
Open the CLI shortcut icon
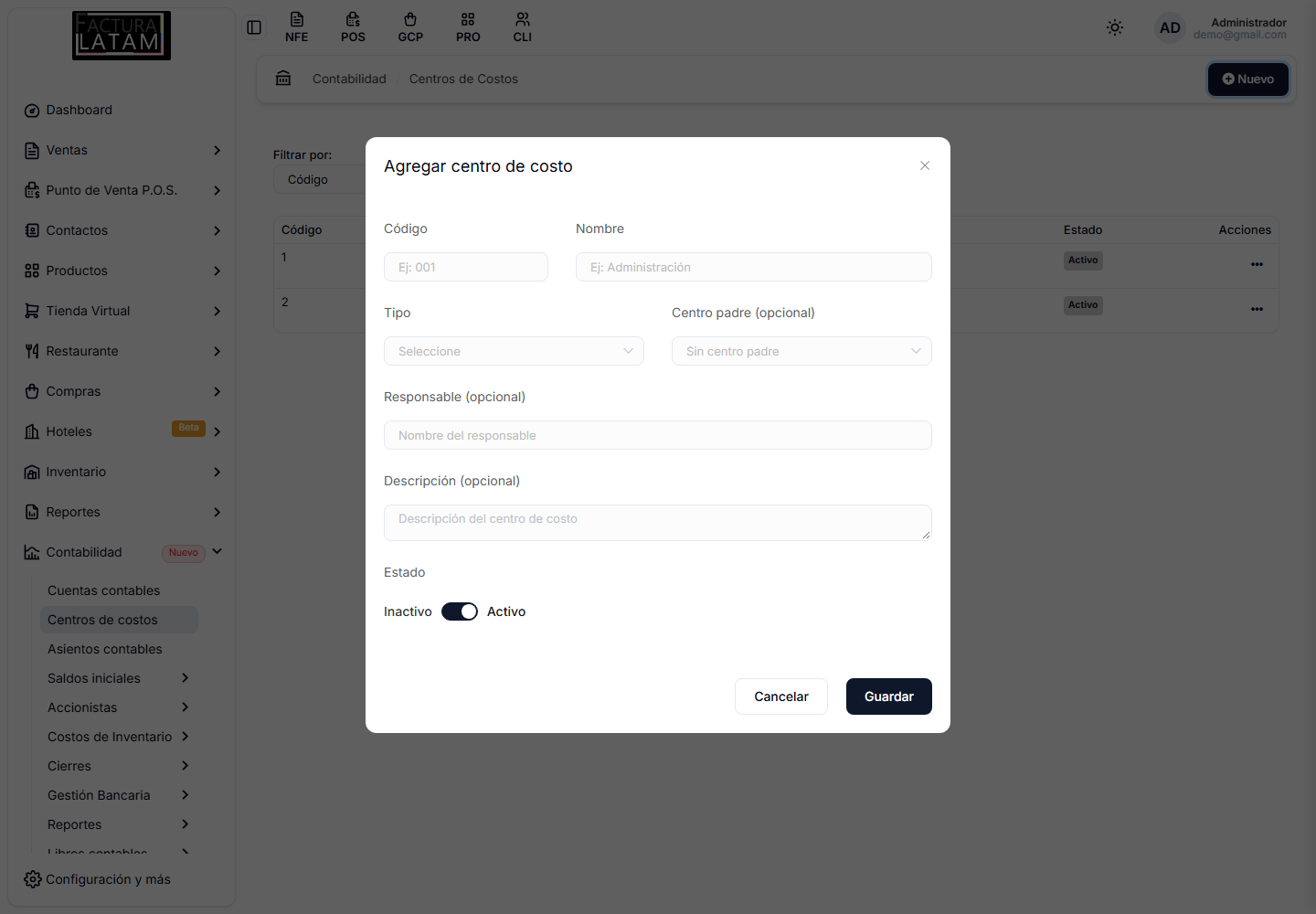tap(523, 27)
